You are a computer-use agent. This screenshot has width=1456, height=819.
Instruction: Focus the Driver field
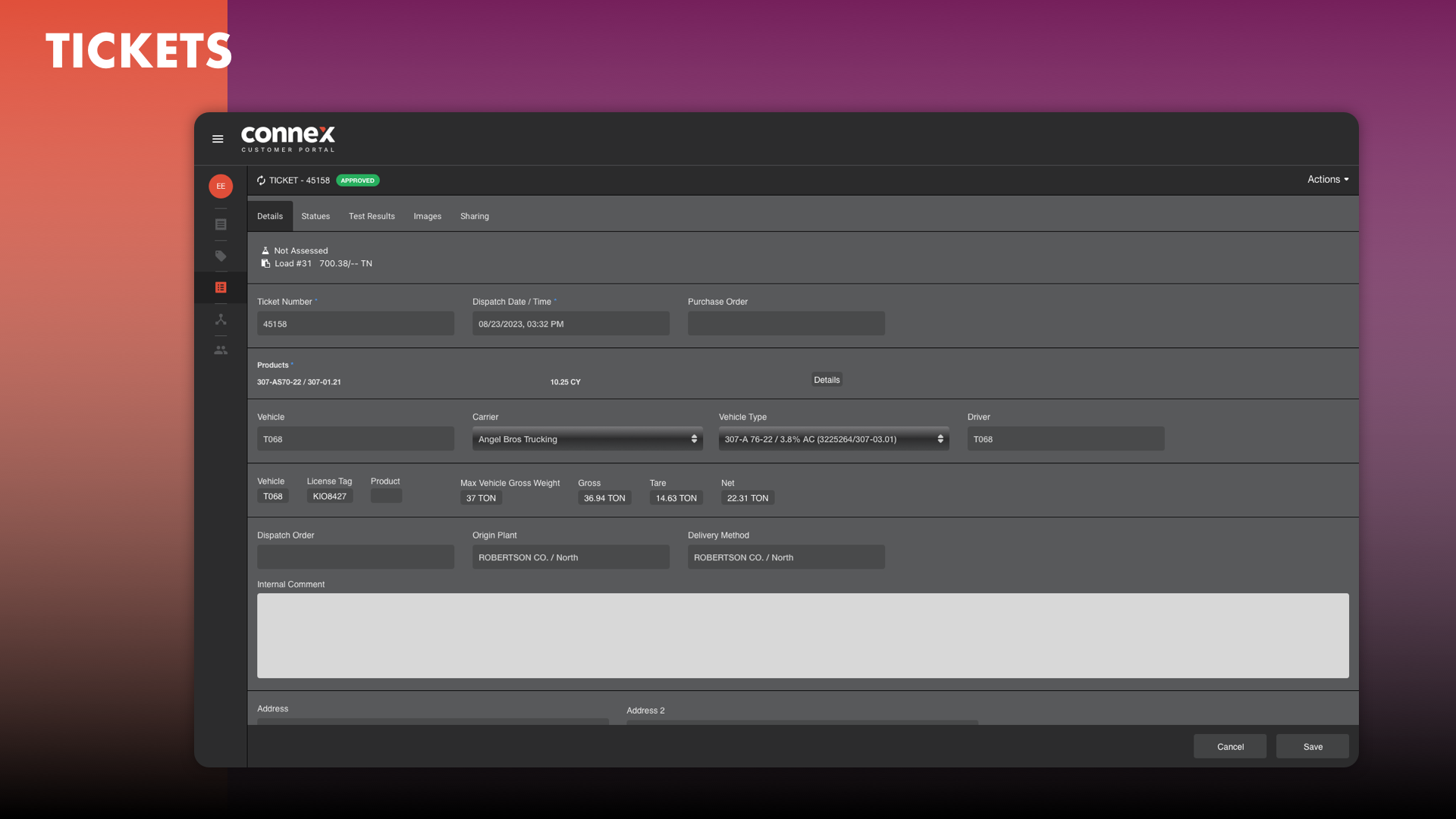coord(1066,439)
